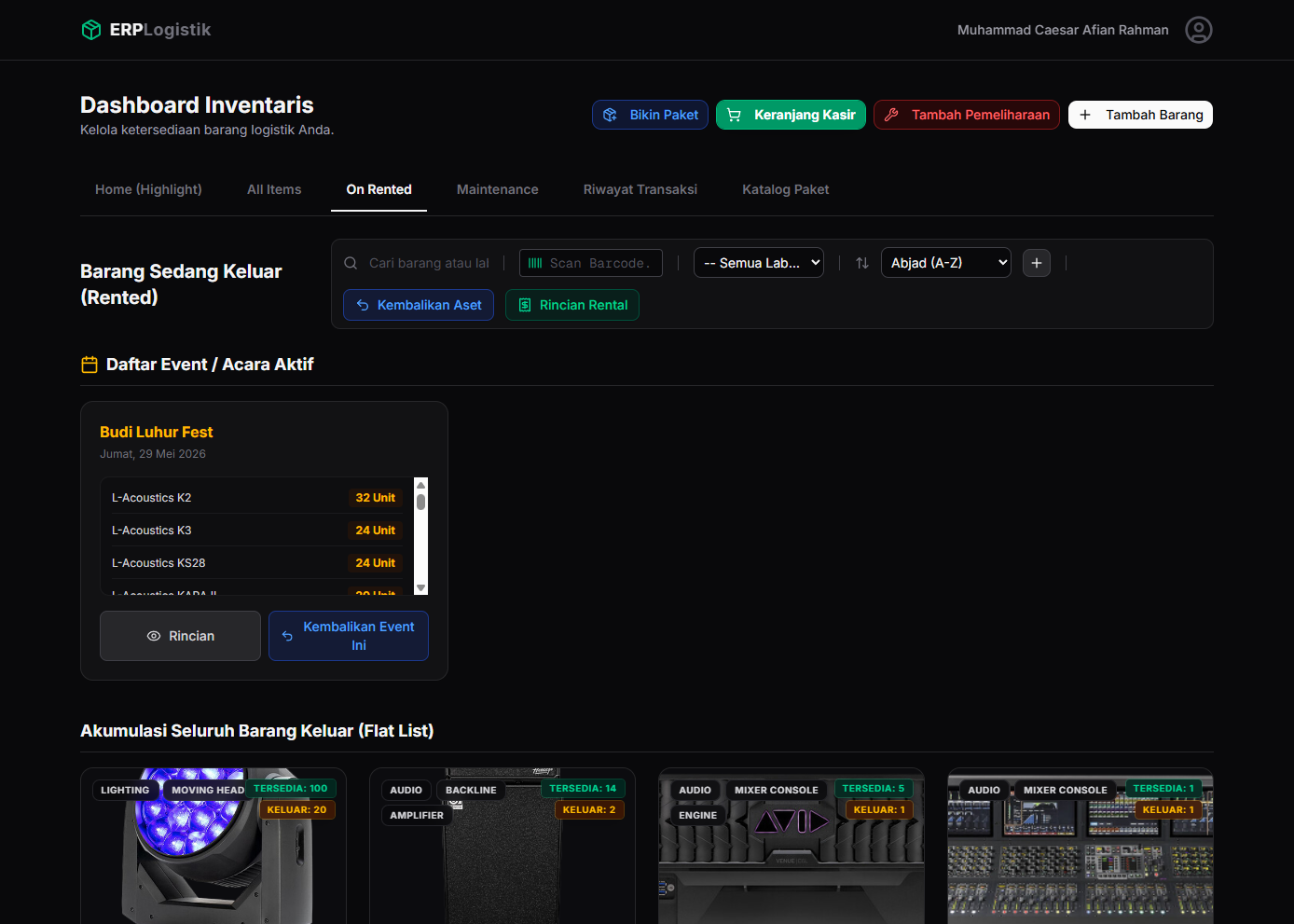Click the KELUAR: 2 badge
This screenshot has width=1294, height=924.
click(589, 810)
